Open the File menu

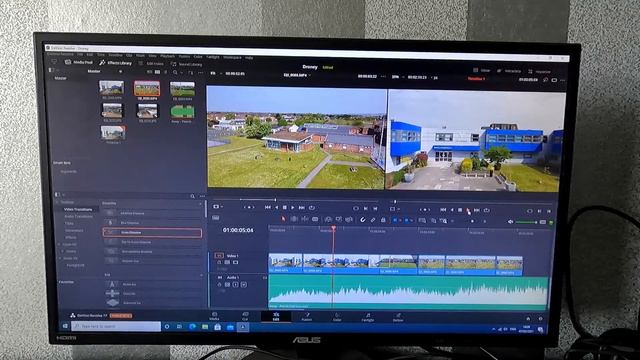click(80, 54)
